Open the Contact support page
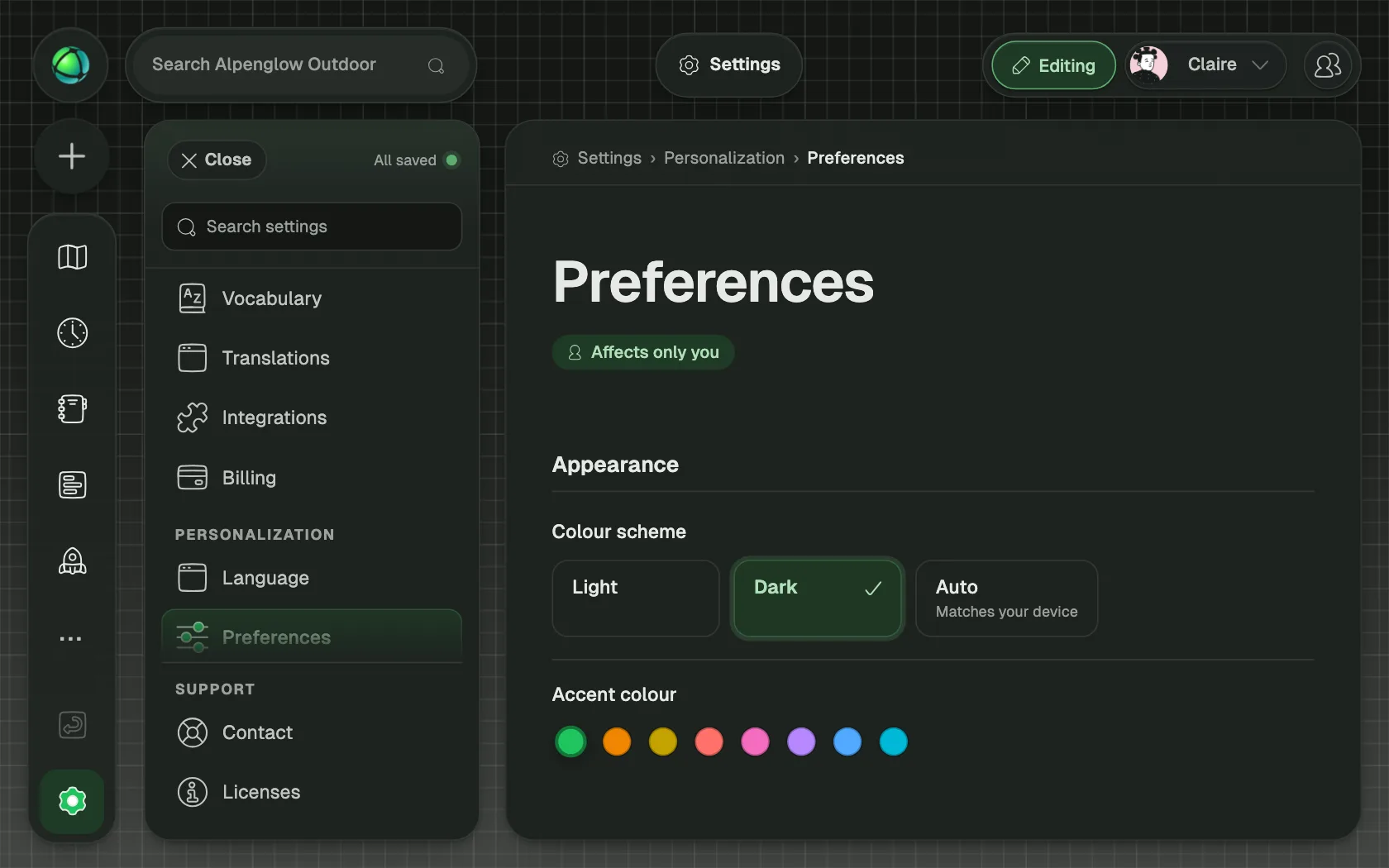The height and width of the screenshot is (868, 1389). [312, 732]
